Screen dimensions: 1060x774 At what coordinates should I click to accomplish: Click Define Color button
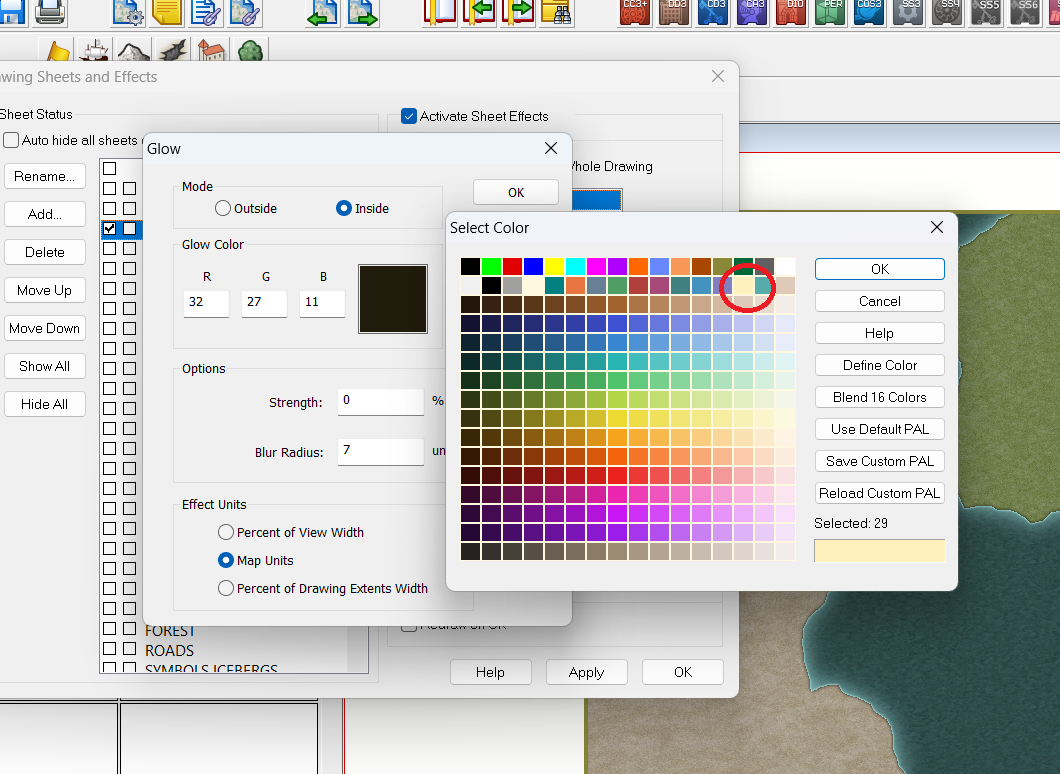[x=879, y=365]
